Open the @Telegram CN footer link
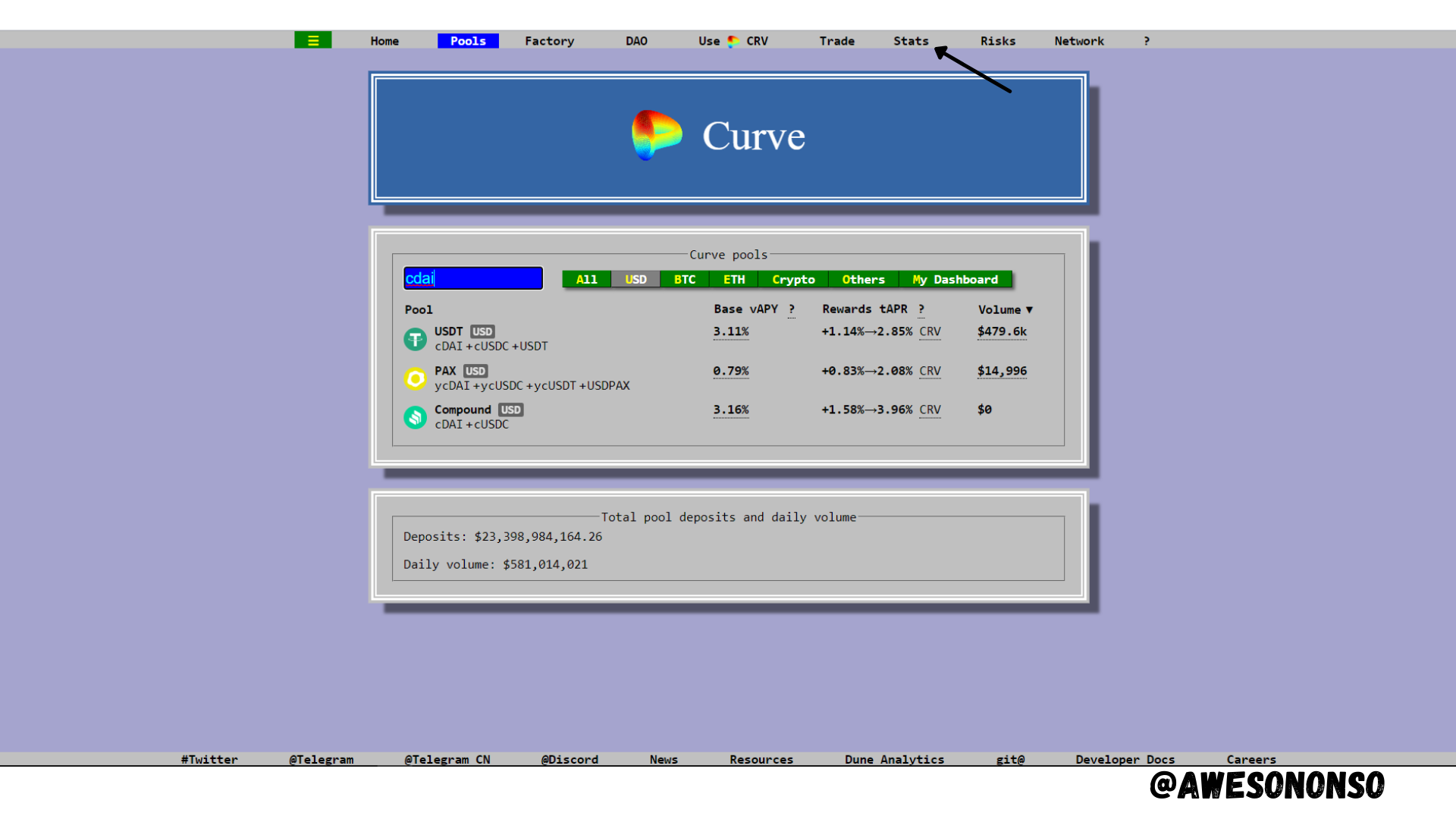Image resolution: width=1456 pixels, height=819 pixels. [447, 759]
